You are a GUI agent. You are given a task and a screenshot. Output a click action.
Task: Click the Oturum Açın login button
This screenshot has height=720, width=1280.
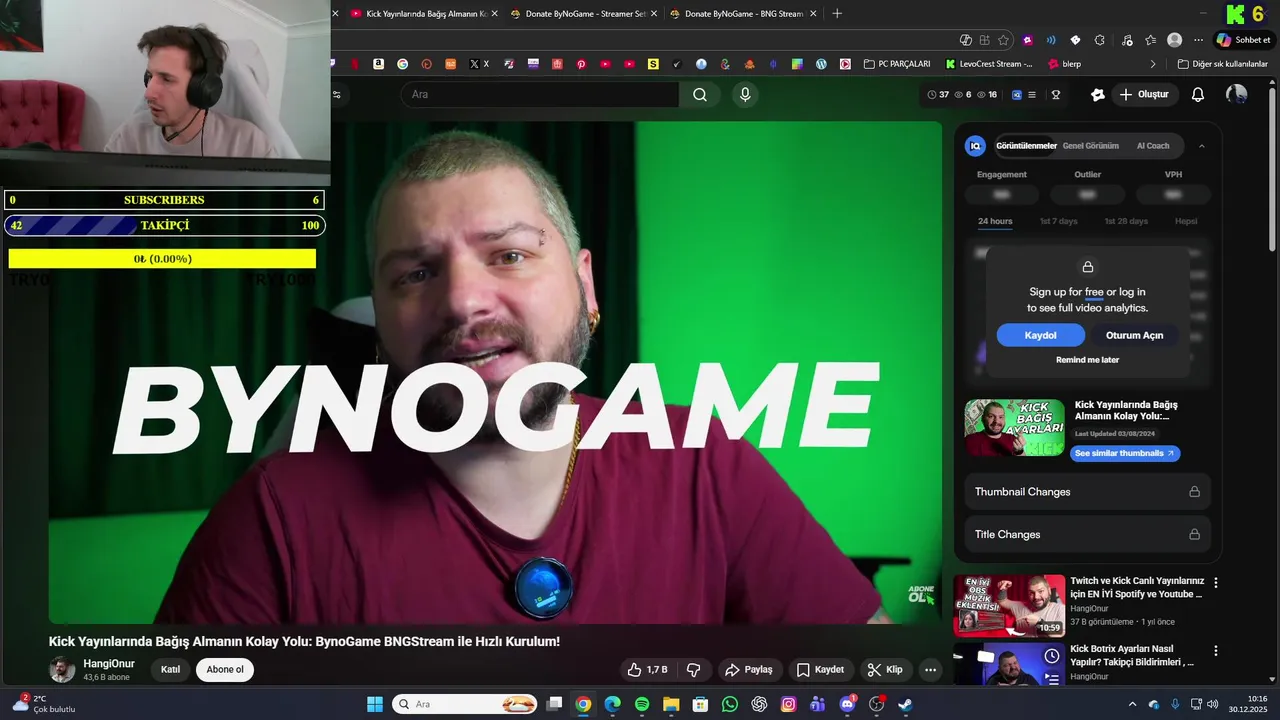coord(1134,335)
